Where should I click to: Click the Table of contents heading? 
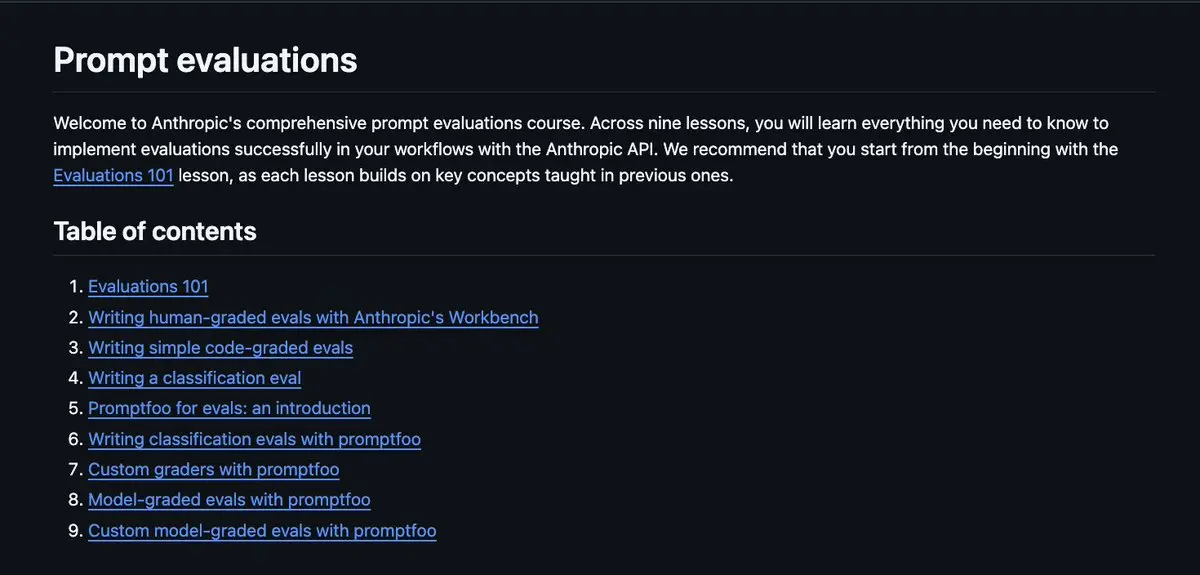[155, 231]
